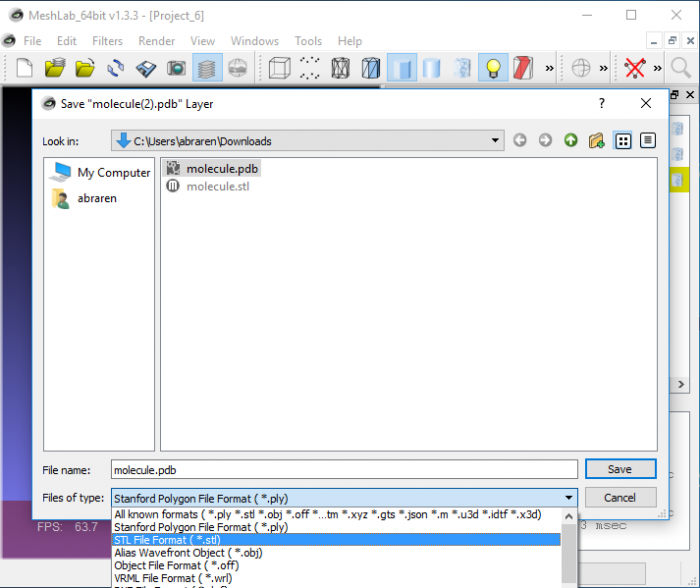Choose Object File Format (*.off)
The image size is (700, 588).
click(337, 565)
